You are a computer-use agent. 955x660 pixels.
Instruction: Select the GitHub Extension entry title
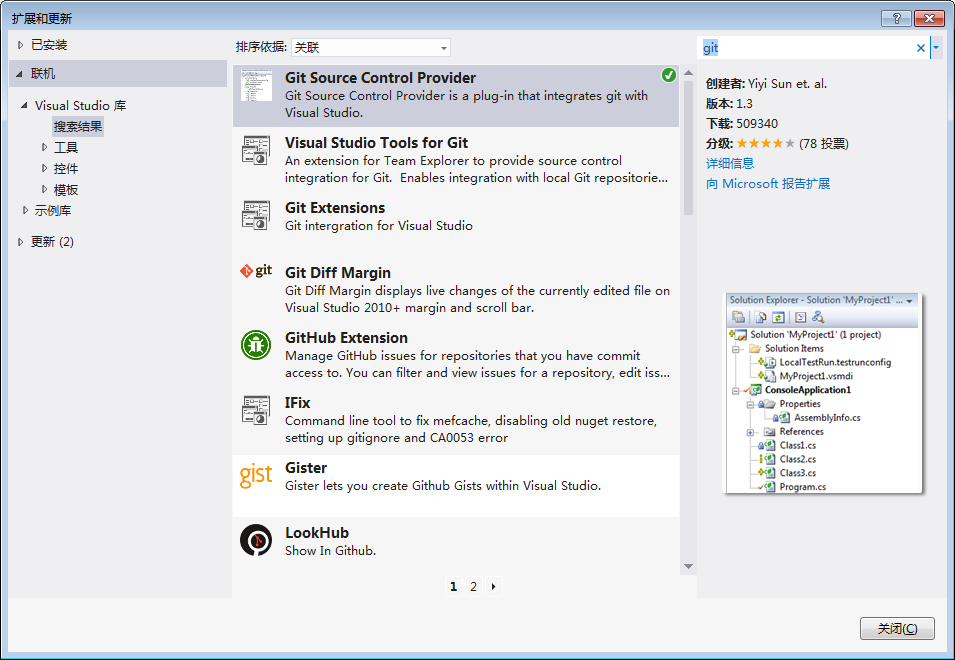[x=347, y=338]
